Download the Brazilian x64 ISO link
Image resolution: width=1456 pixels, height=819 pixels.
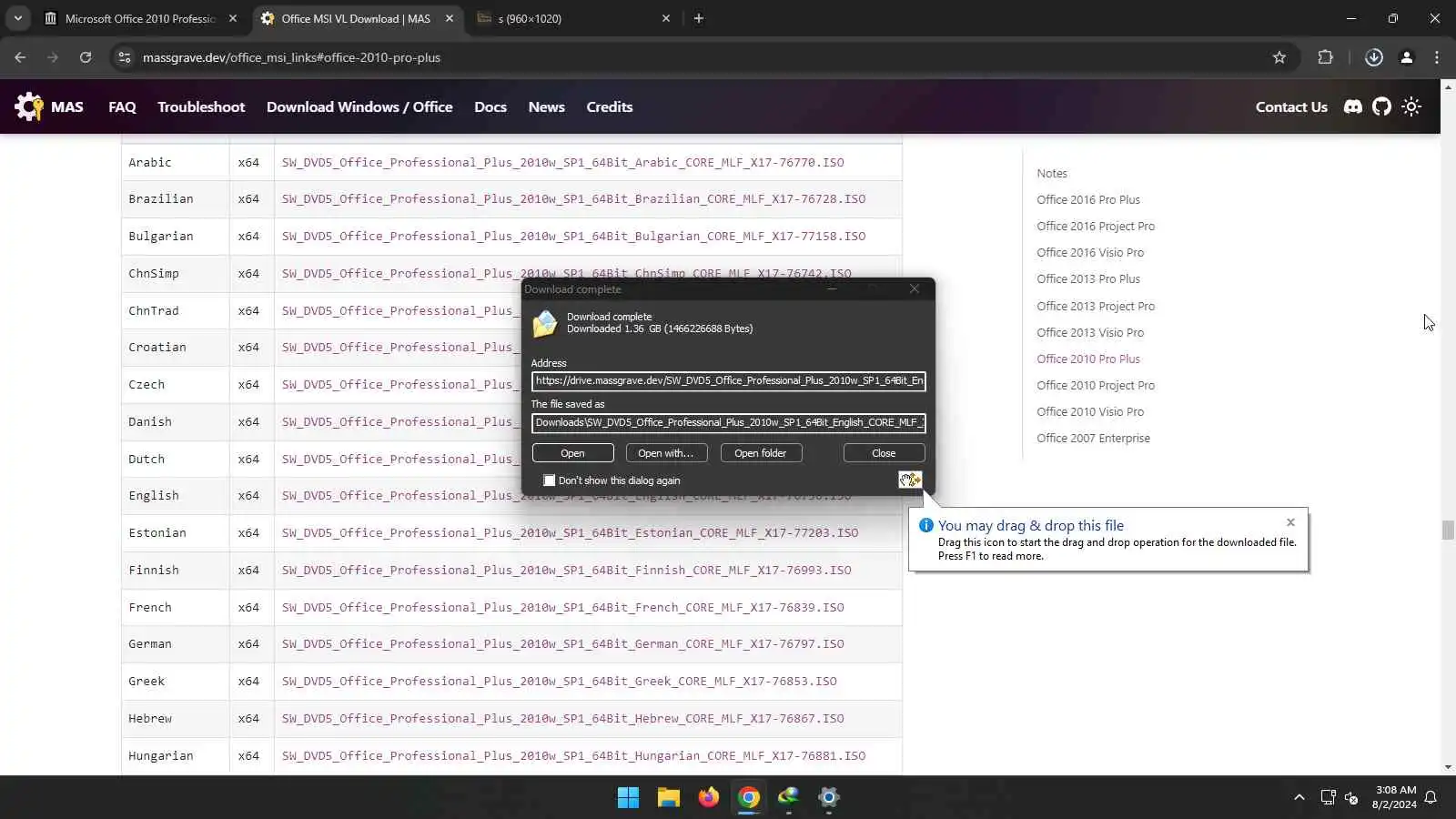pyautogui.click(x=573, y=199)
